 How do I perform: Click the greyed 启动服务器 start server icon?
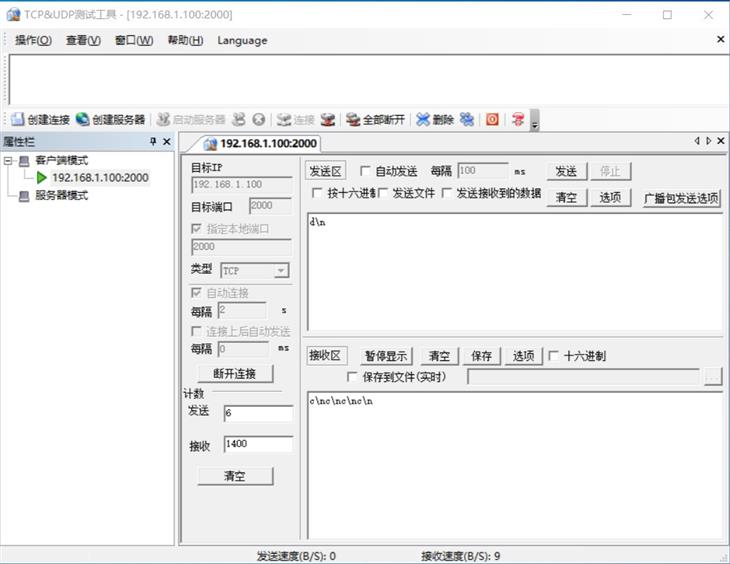tap(163, 120)
